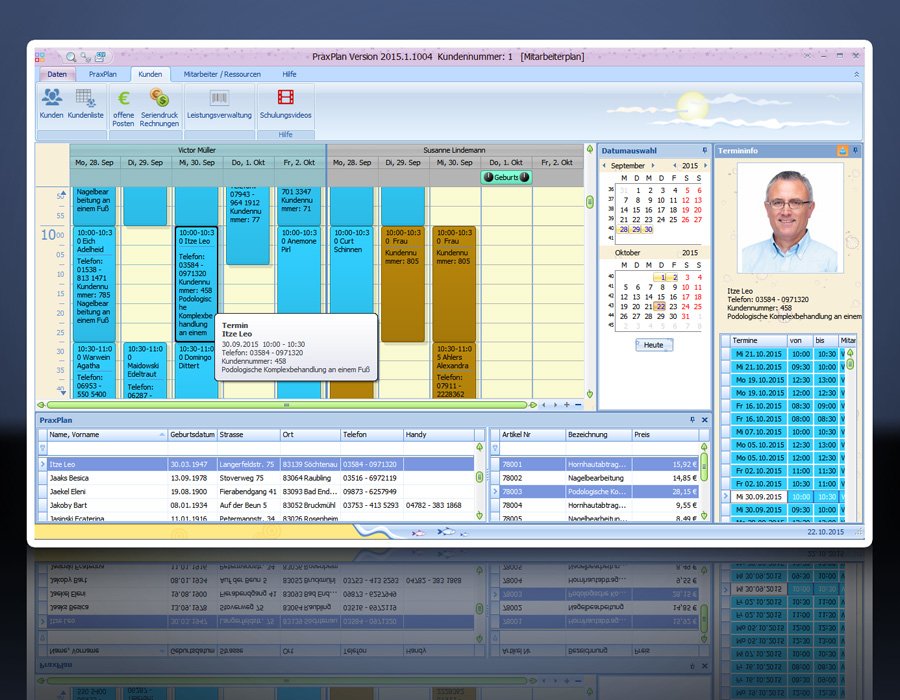Open the Kundenliste ribbon button
The width and height of the screenshot is (900, 700).
click(x=86, y=104)
